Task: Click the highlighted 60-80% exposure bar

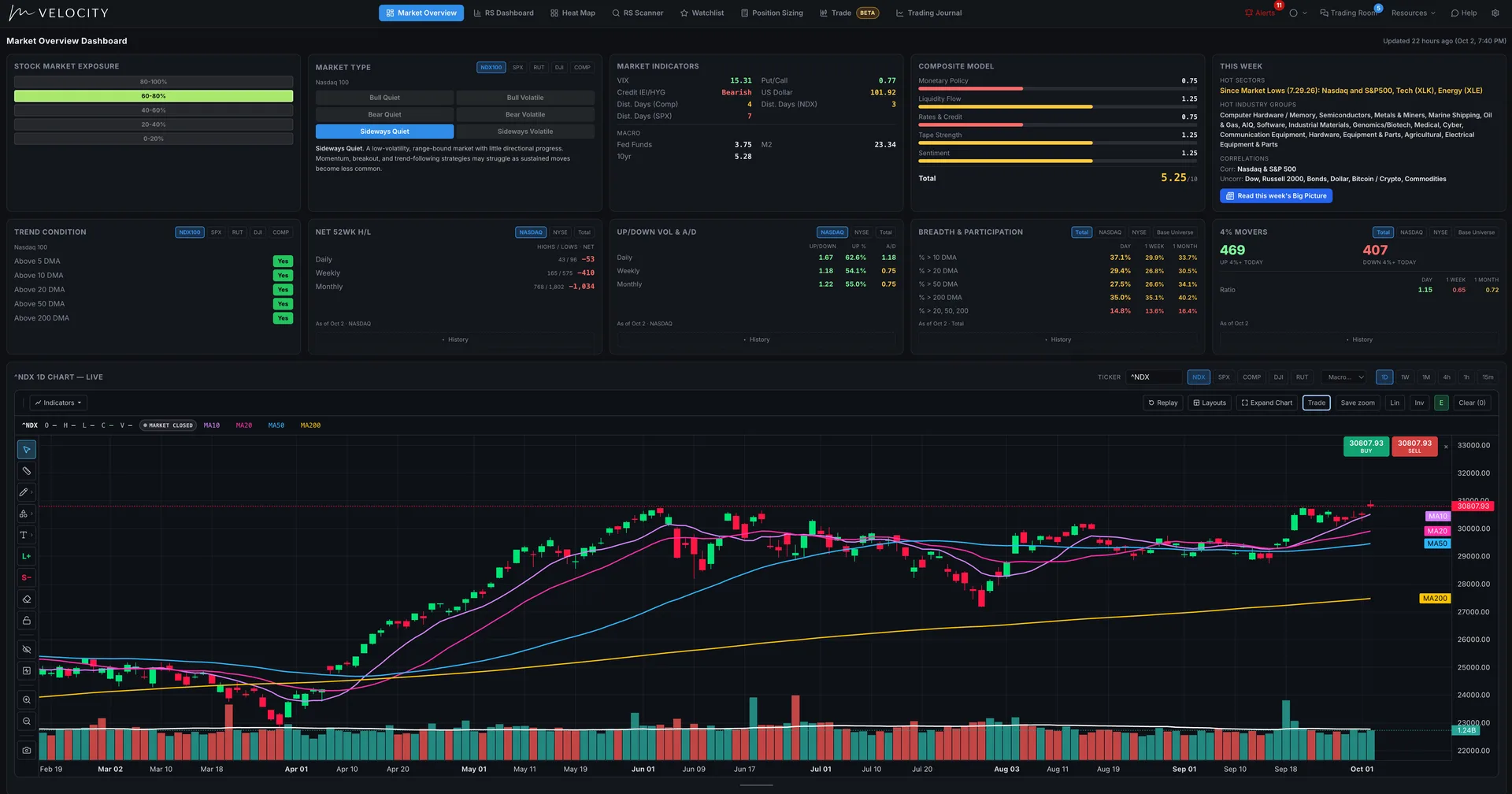Action: (154, 96)
